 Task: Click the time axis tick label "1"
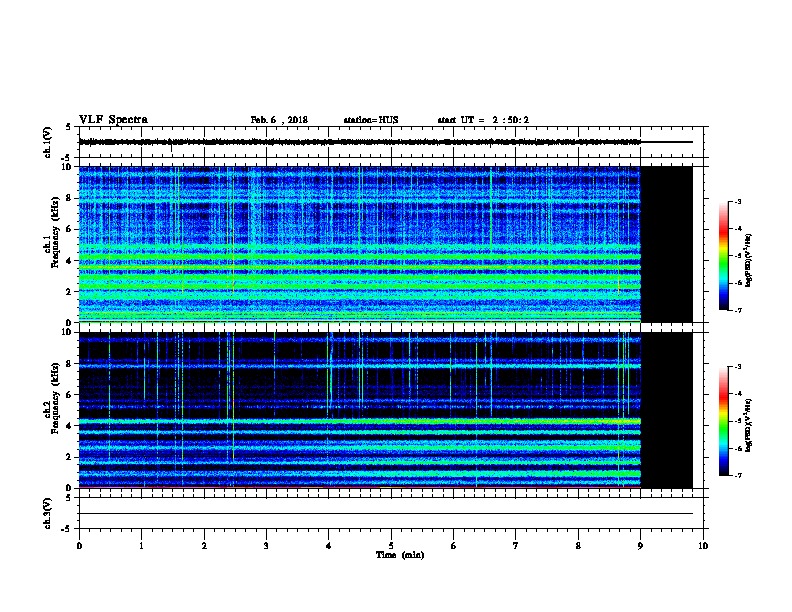[x=141, y=545]
